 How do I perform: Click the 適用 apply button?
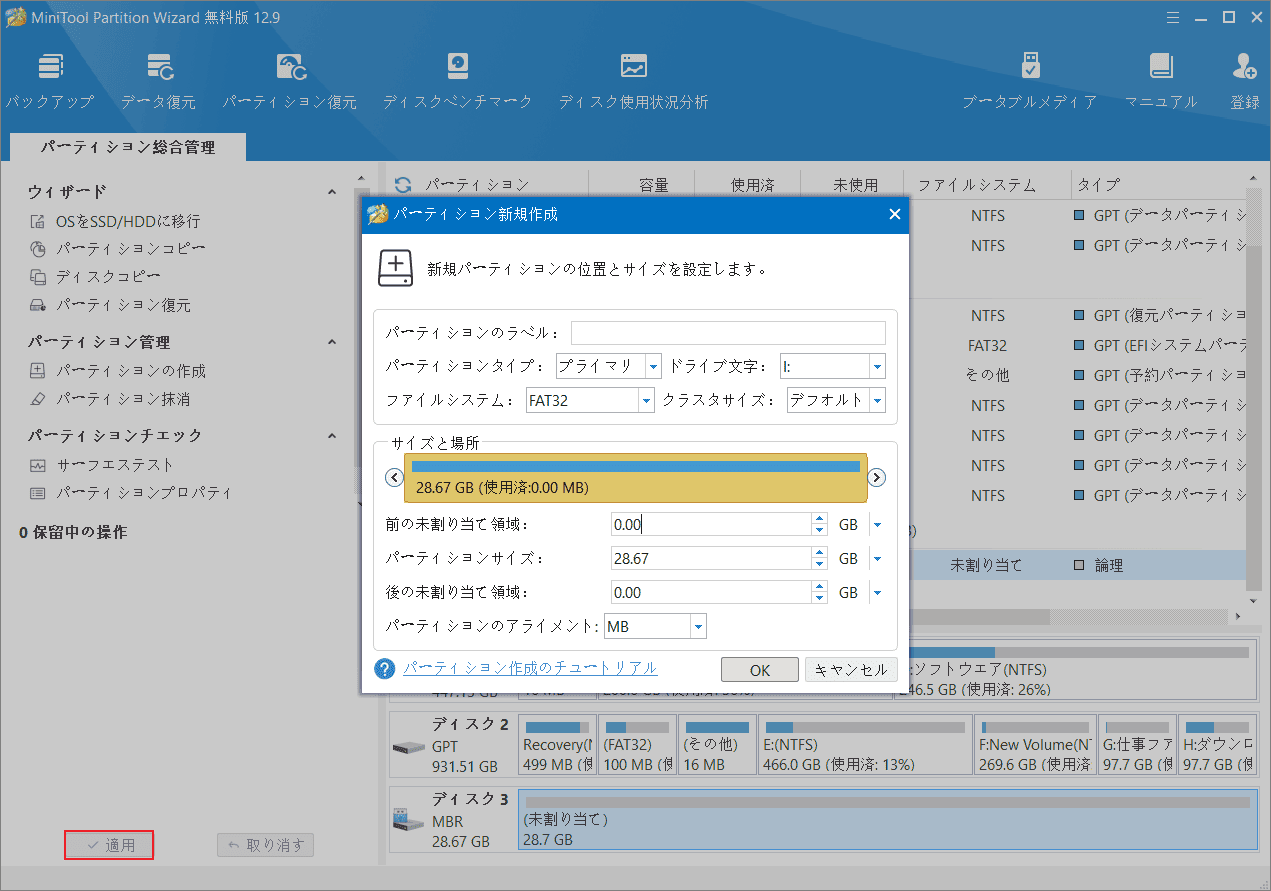point(109,845)
